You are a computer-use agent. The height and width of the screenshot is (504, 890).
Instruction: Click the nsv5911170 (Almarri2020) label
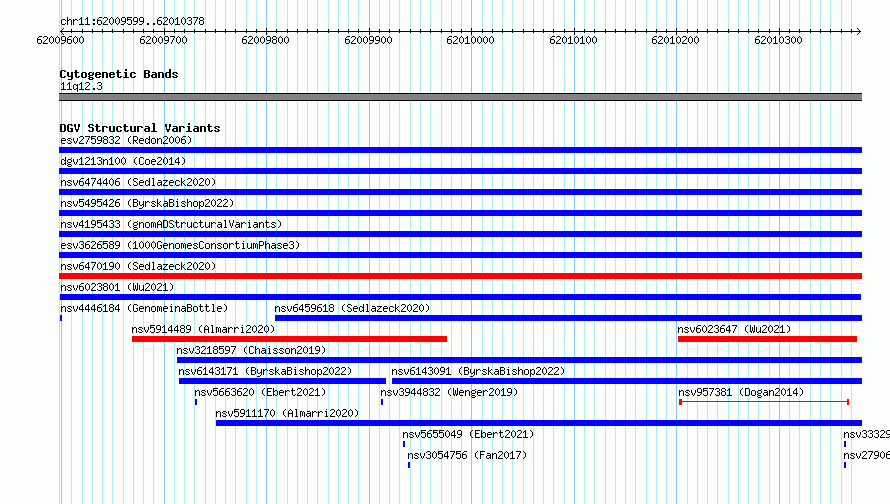[287, 413]
